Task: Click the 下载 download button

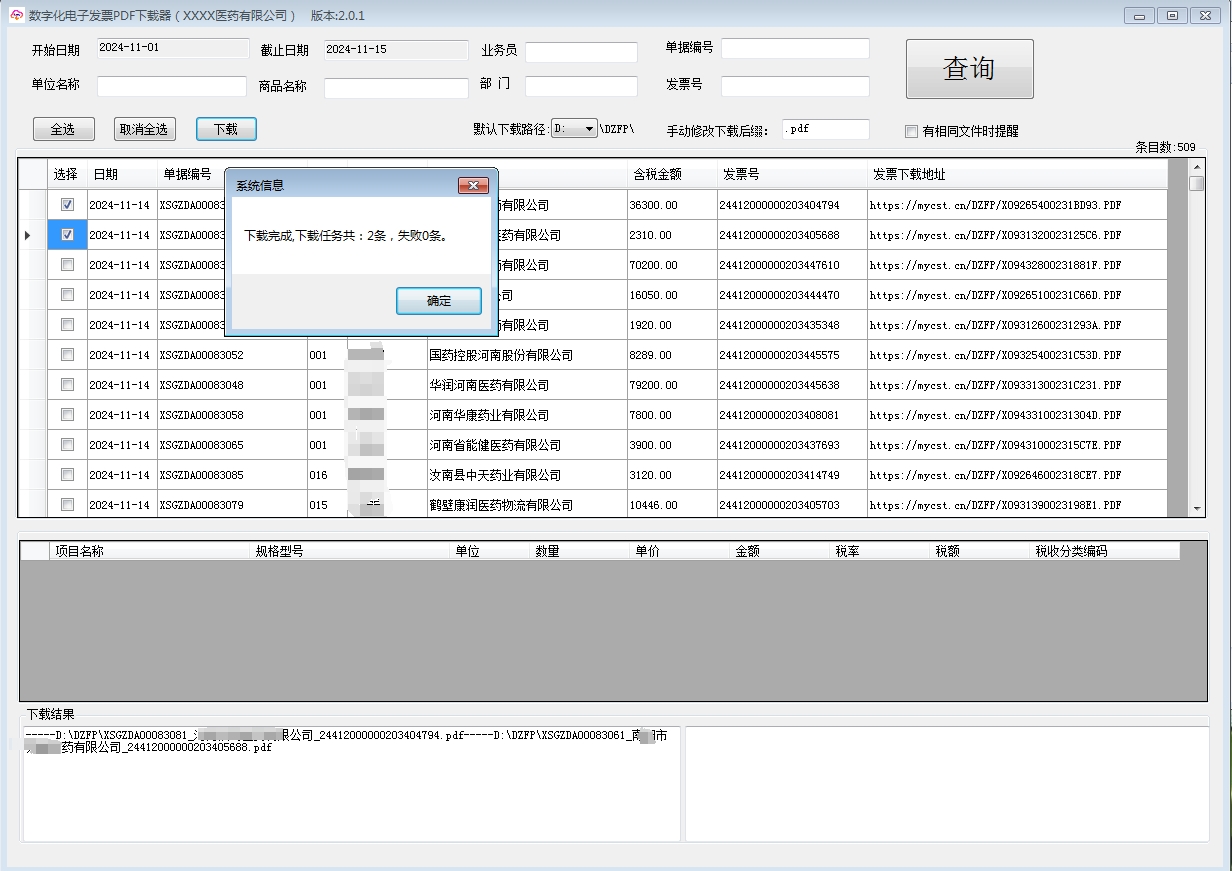Action: pyautogui.click(x=226, y=128)
